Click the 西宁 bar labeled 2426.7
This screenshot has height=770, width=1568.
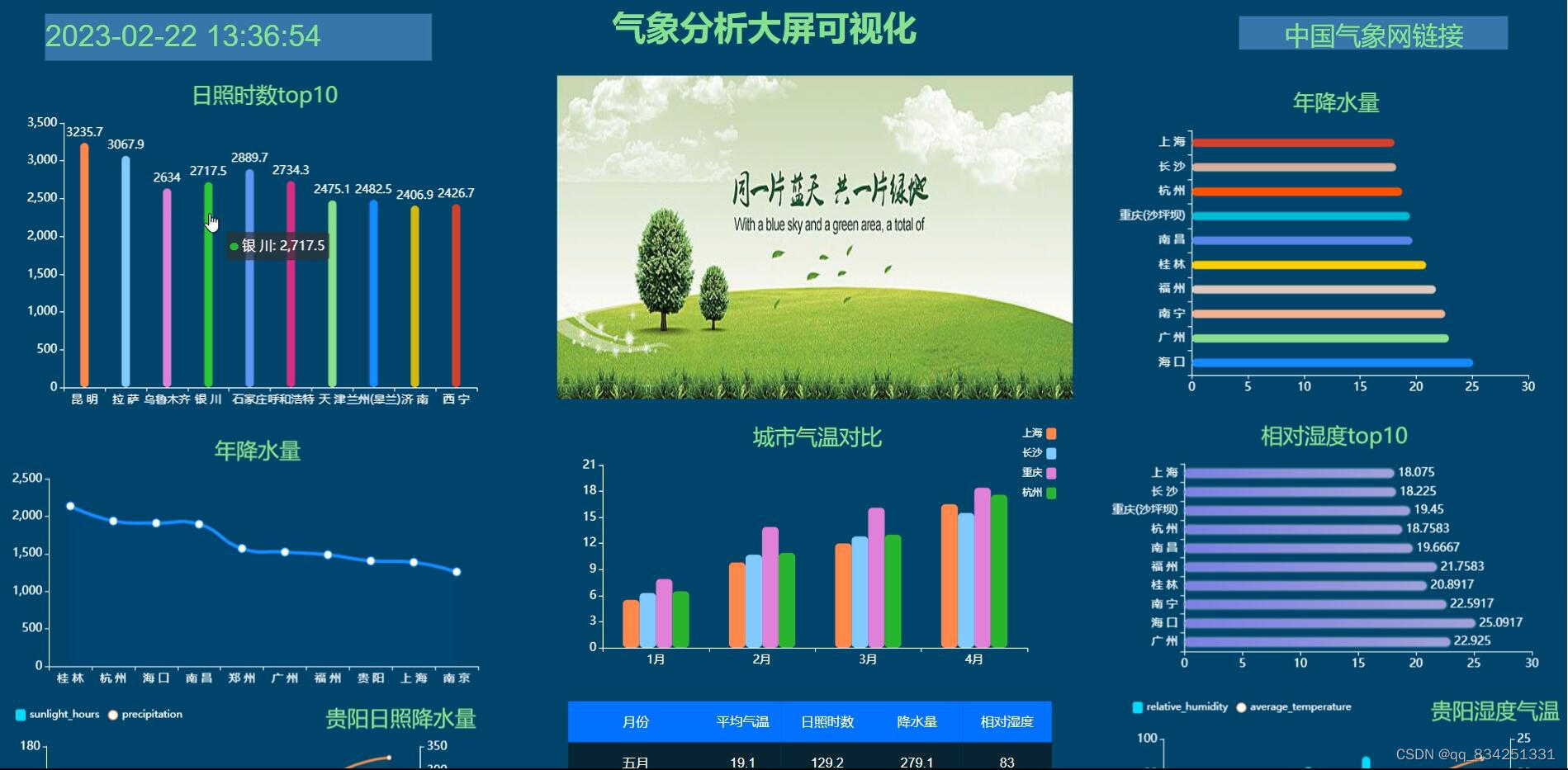(456, 295)
